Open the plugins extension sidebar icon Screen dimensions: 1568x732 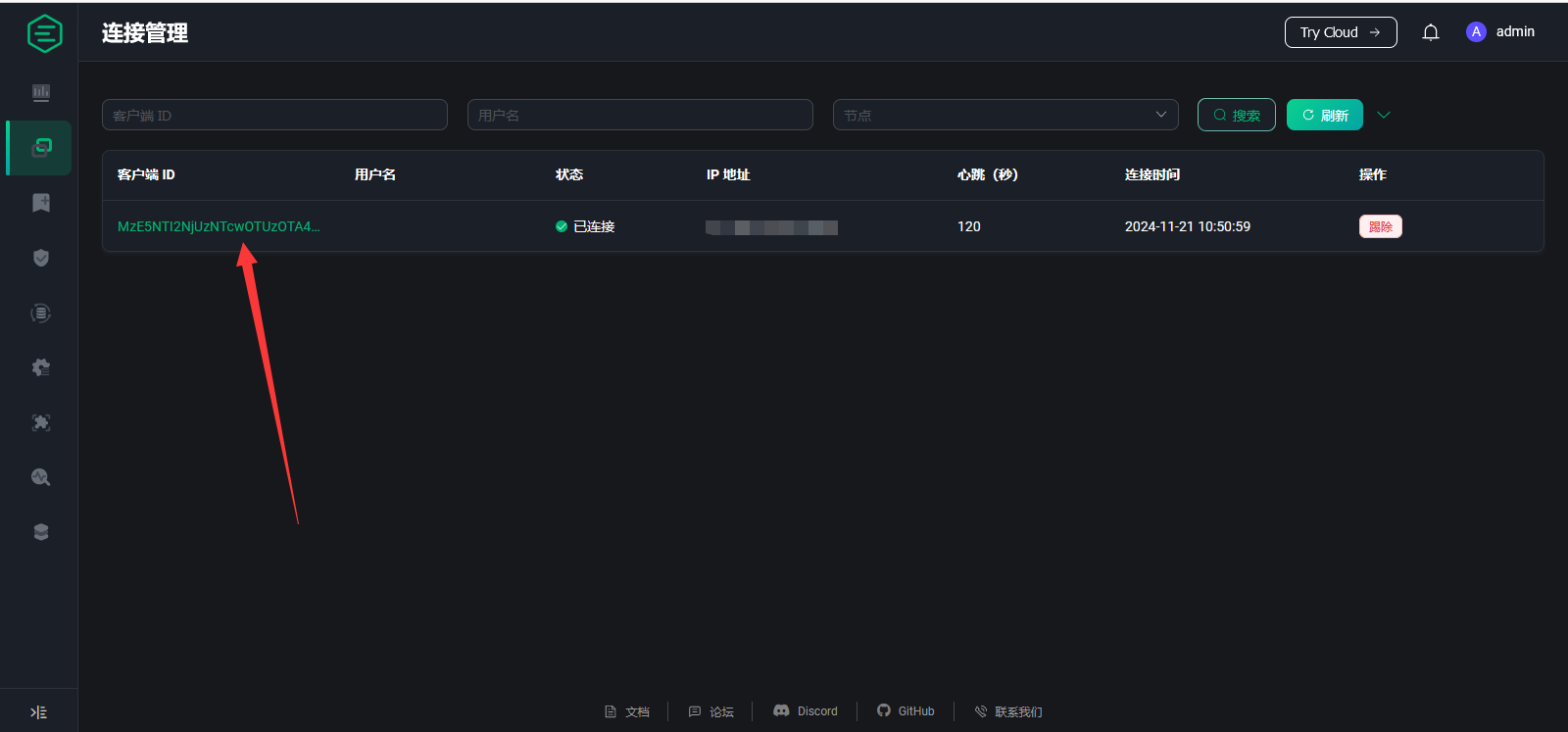[x=41, y=422]
